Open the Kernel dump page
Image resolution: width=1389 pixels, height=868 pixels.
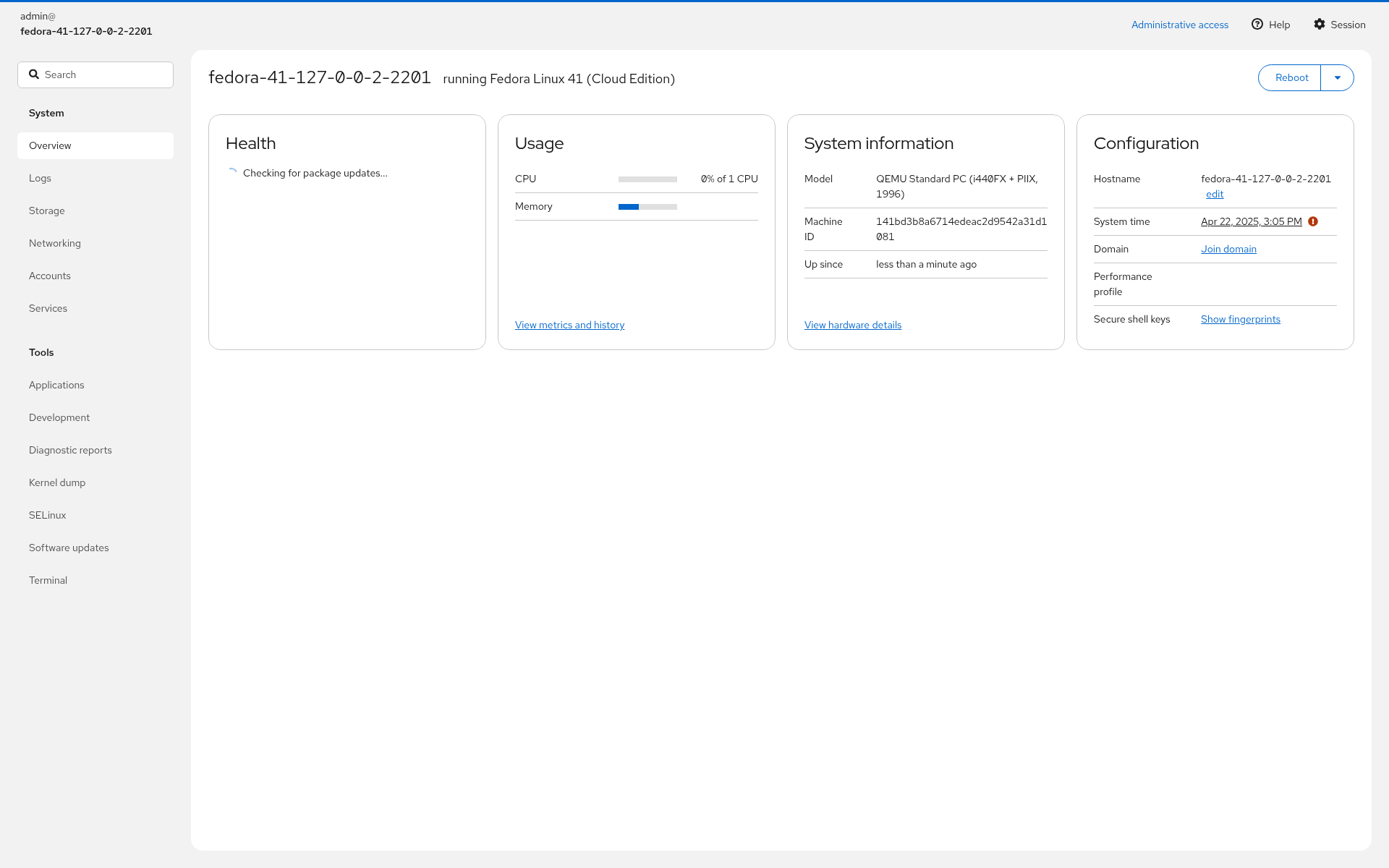pos(95,482)
